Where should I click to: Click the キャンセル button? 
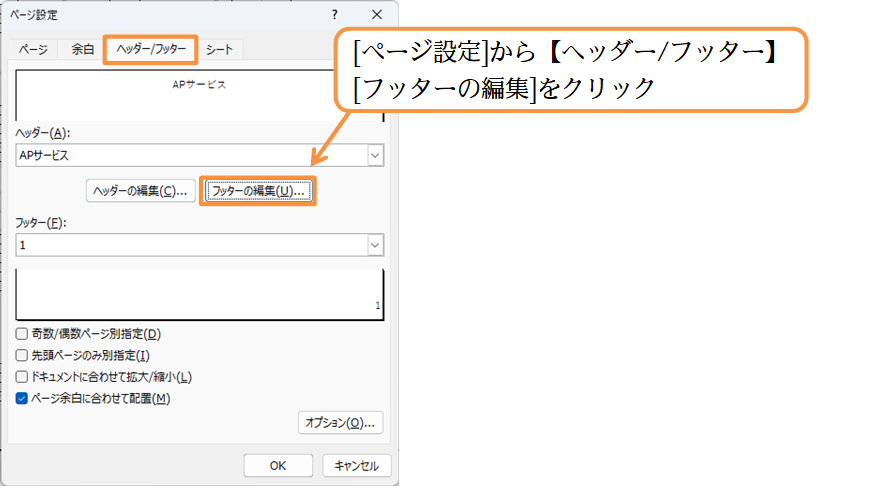pos(357,465)
